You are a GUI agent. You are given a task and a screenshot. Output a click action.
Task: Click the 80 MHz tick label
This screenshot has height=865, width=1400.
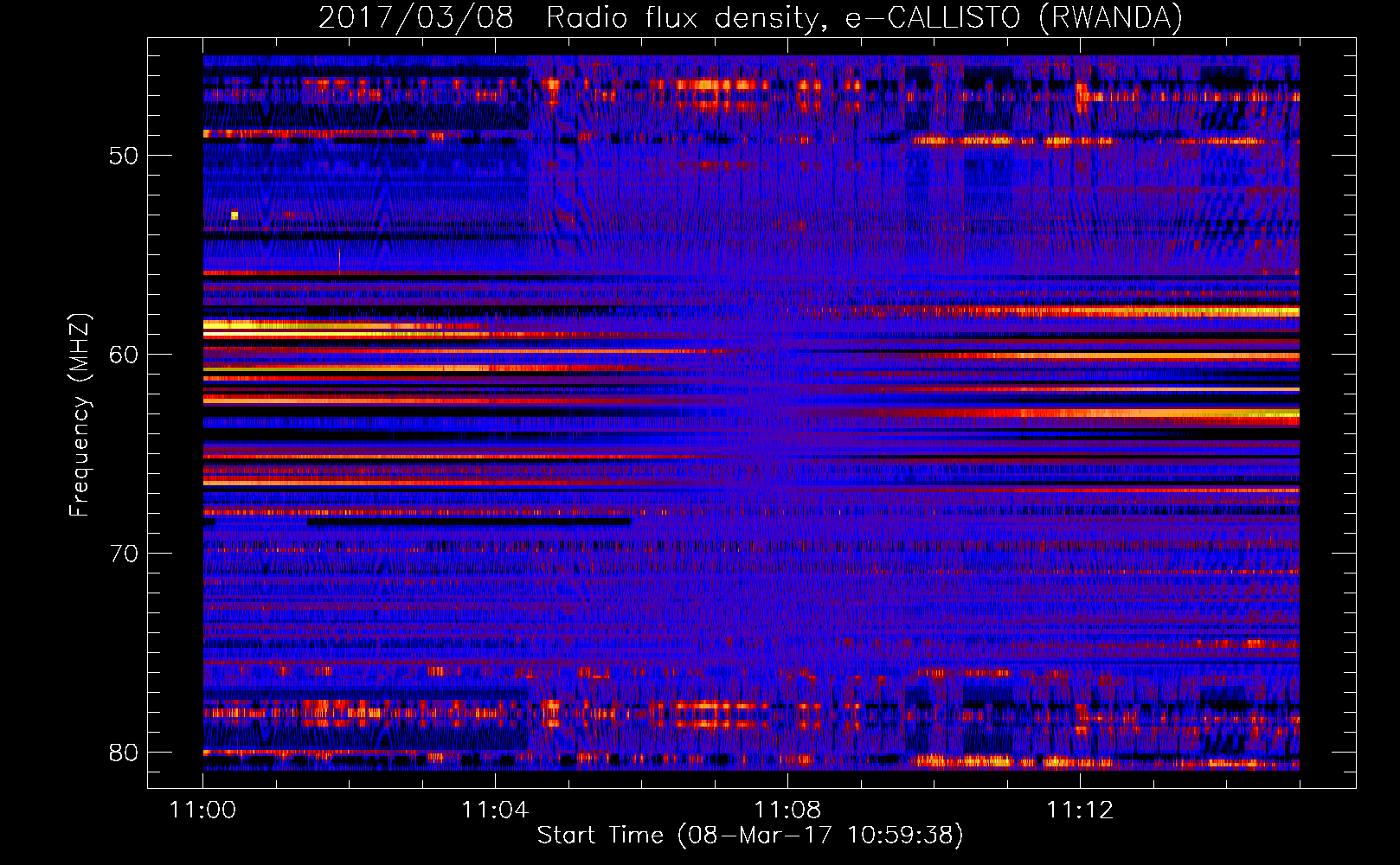tap(124, 753)
